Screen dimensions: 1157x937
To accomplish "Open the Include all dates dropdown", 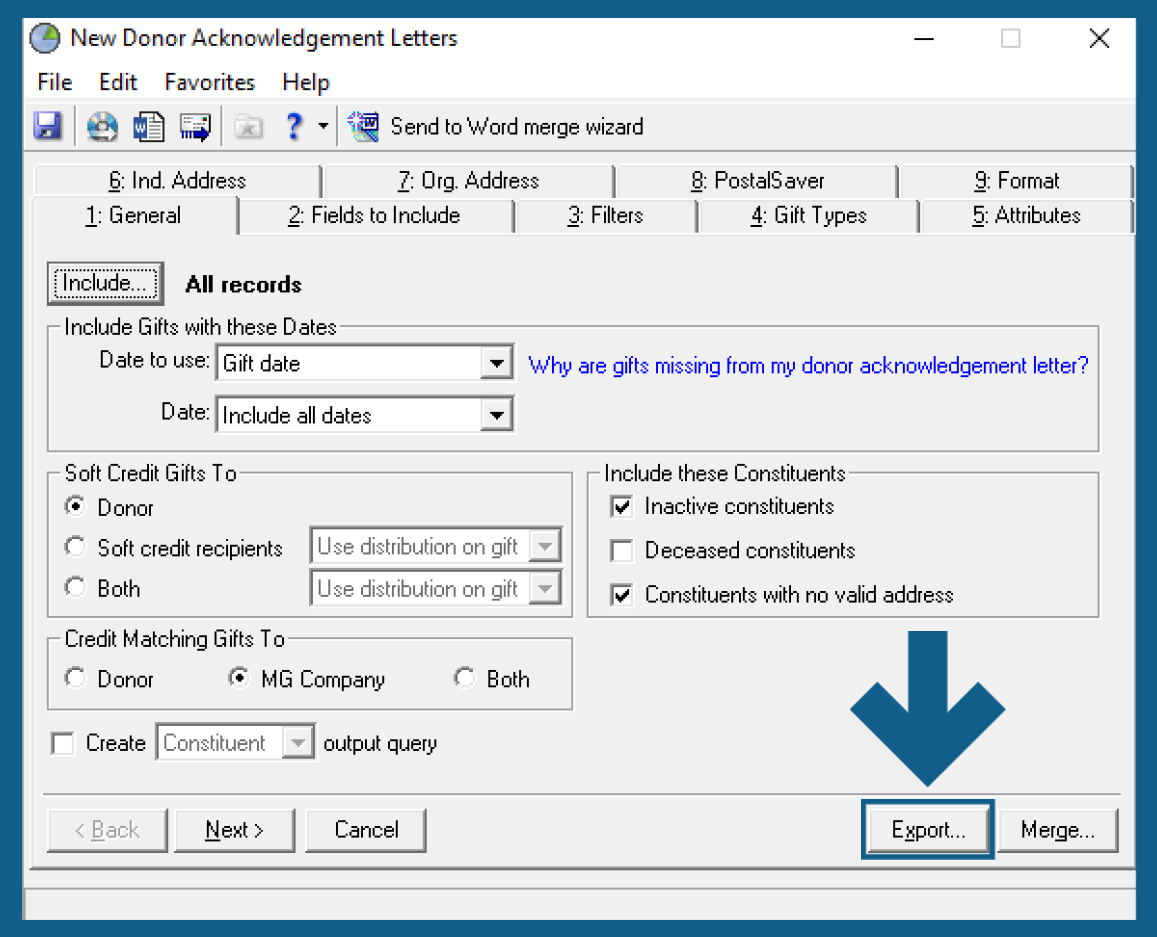I will click(497, 415).
